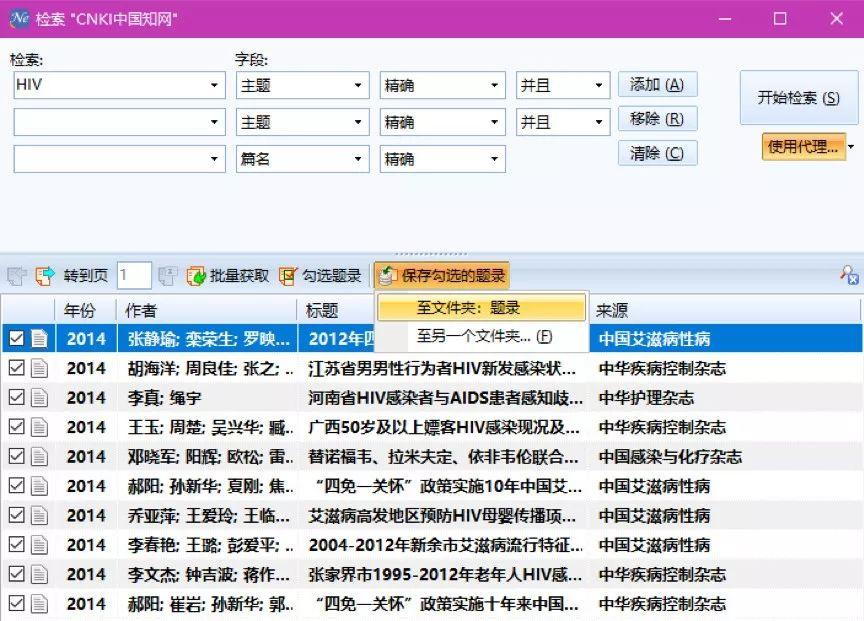Uncheck the 郝阳; 孙新华; 夏刚 record checkbox
Image resolution: width=864 pixels, height=621 pixels.
tap(17, 485)
